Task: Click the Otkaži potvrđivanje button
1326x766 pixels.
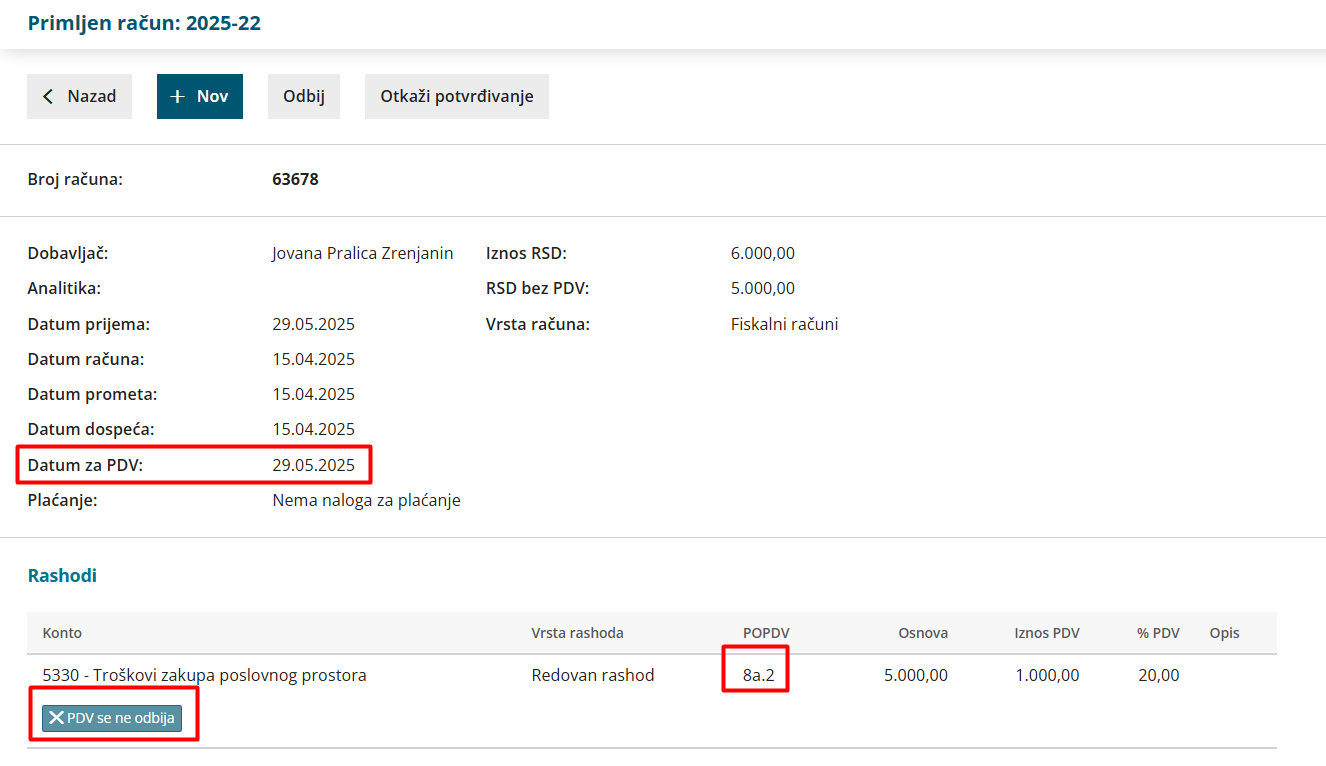Action: click(x=456, y=97)
